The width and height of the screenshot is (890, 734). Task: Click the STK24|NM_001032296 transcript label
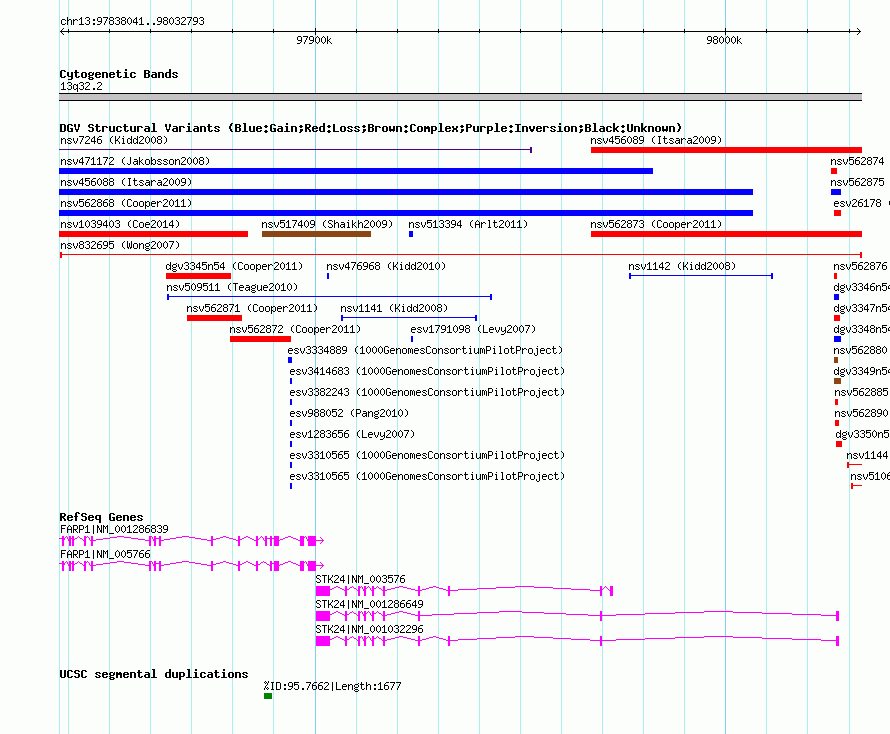tap(370, 629)
